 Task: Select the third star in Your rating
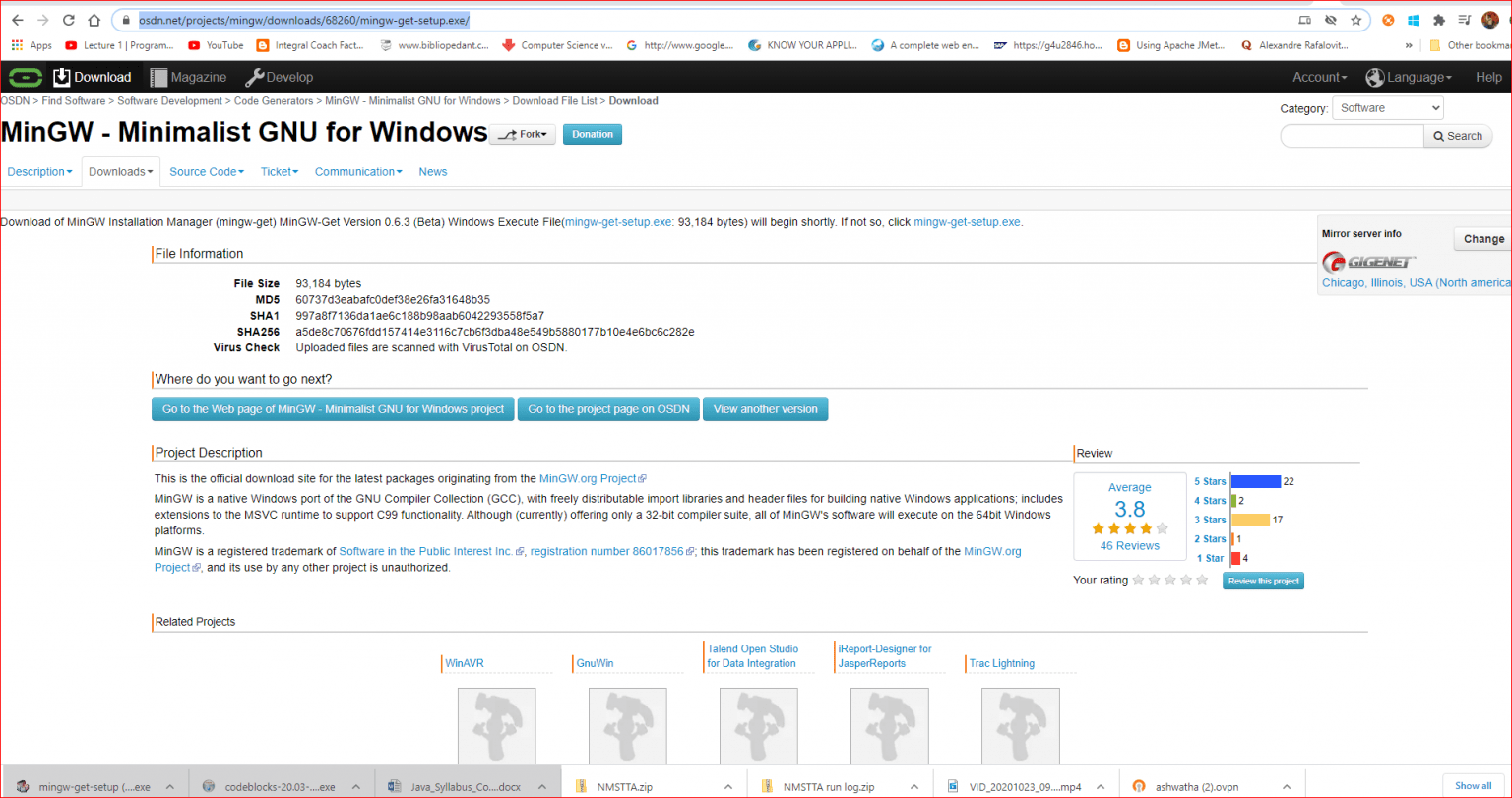pyautogui.click(x=1170, y=581)
